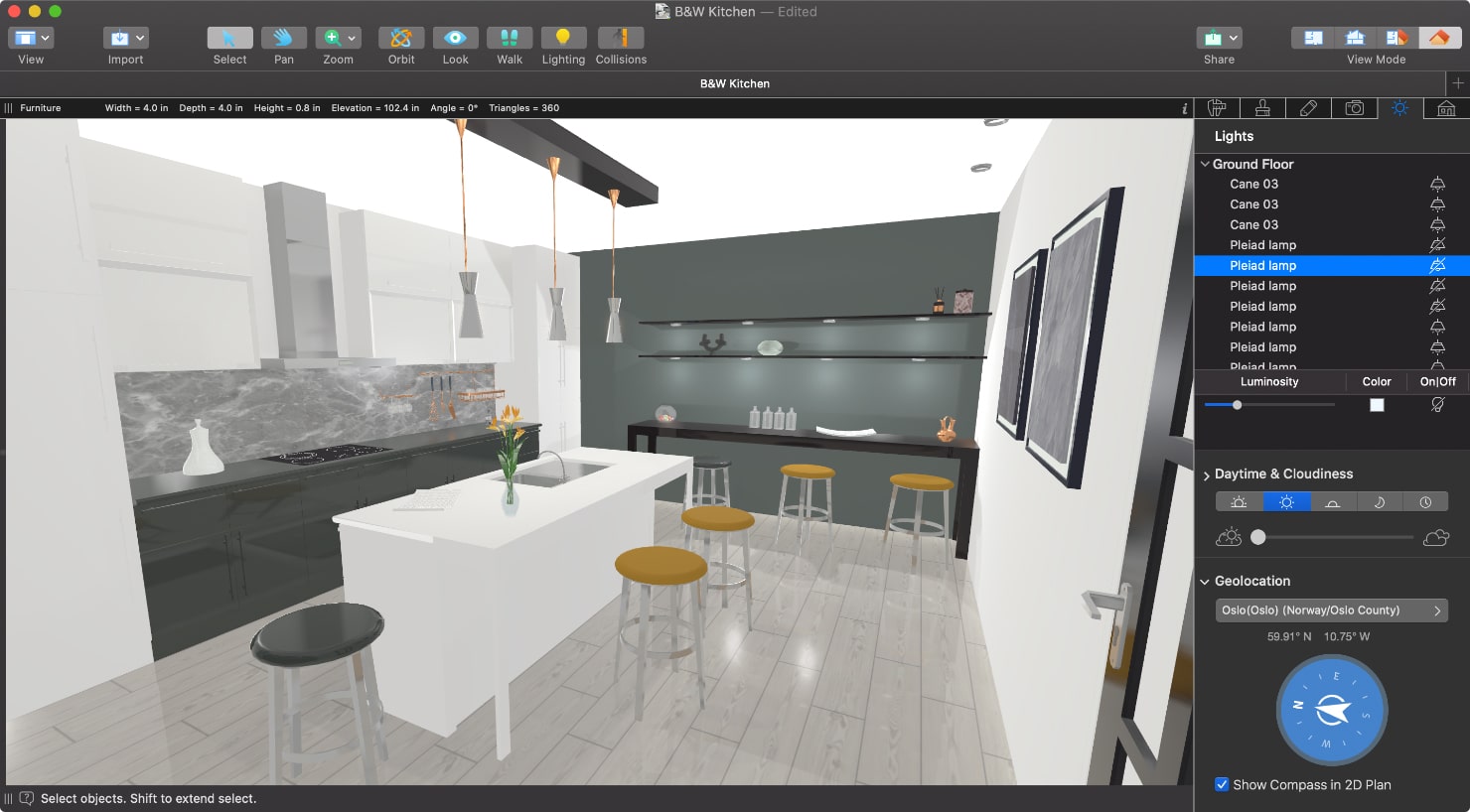This screenshot has height=812, width=1470.
Task: Click the Select toolbar button
Action: 229,40
